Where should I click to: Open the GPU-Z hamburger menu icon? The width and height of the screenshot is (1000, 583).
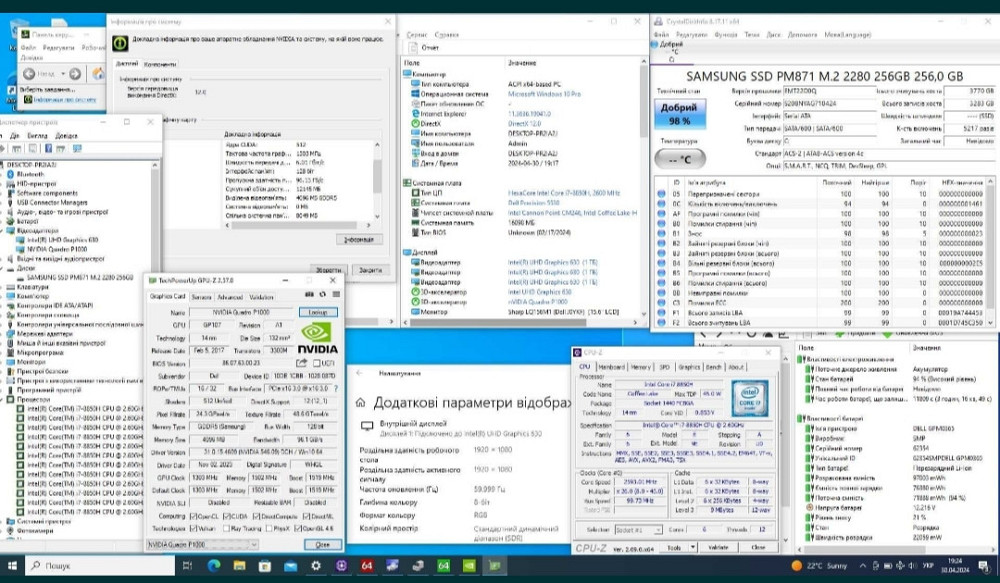point(336,294)
